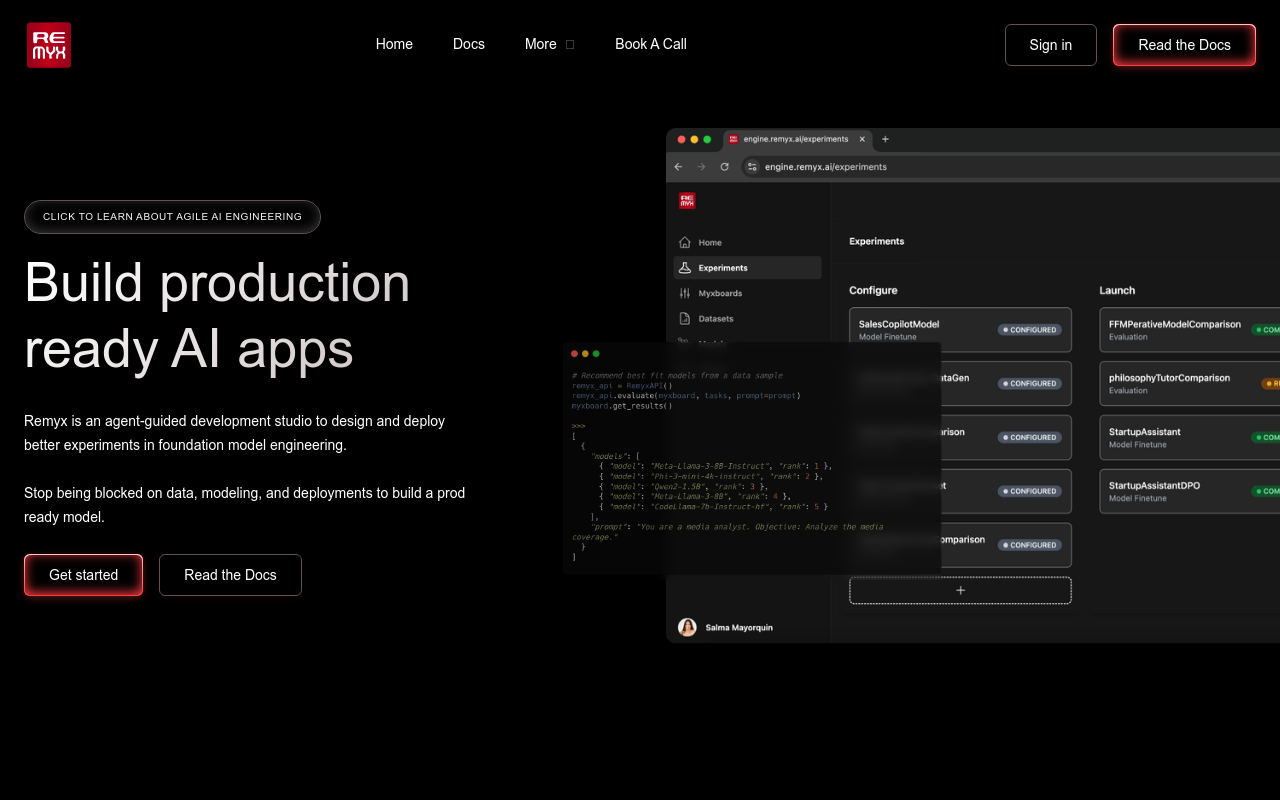
Task: Click the address bar showing engine.remyx.ai/experiments
Action: coord(1010,167)
